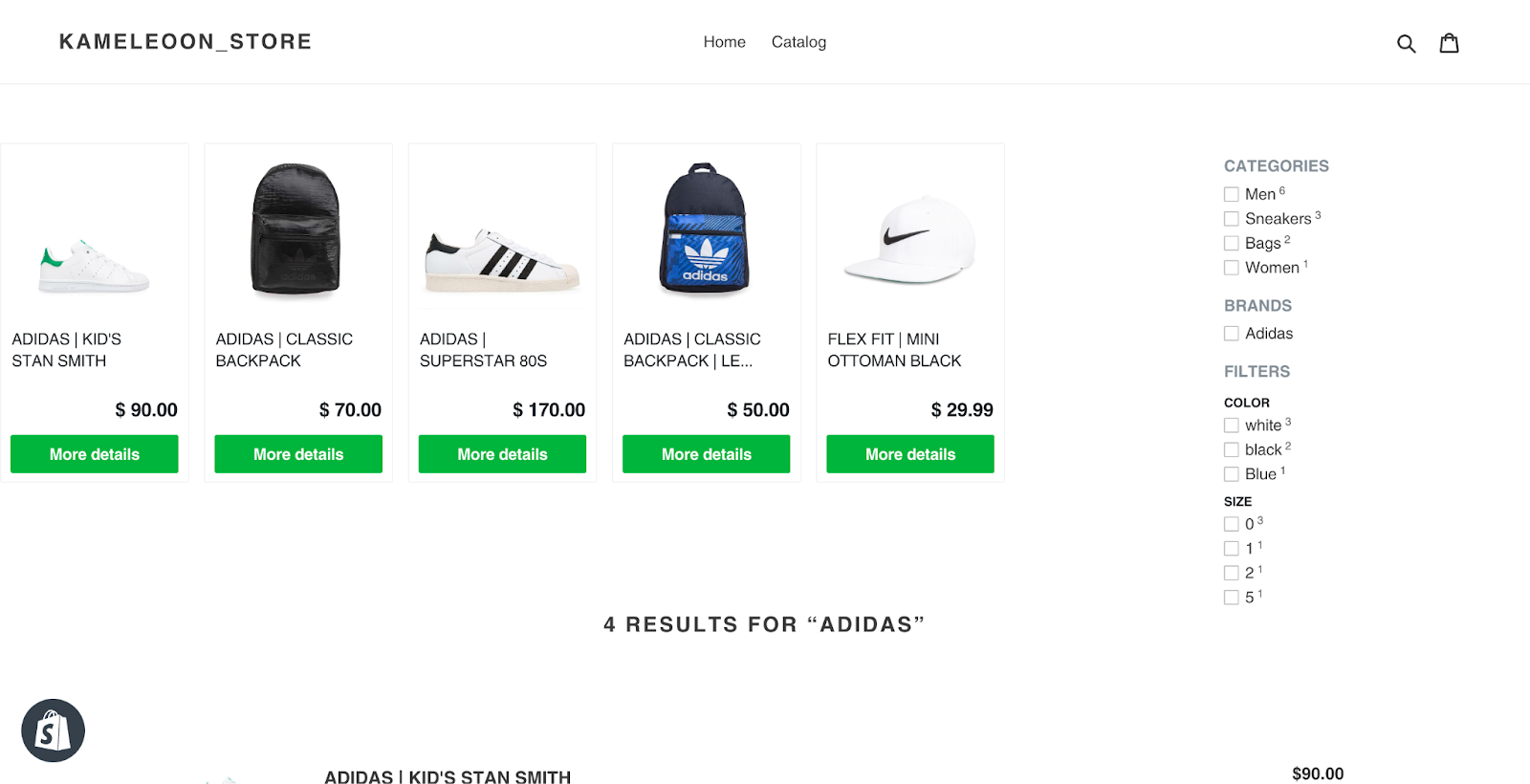
Task: Click the Shopify bag chat badge
Action: (54, 730)
